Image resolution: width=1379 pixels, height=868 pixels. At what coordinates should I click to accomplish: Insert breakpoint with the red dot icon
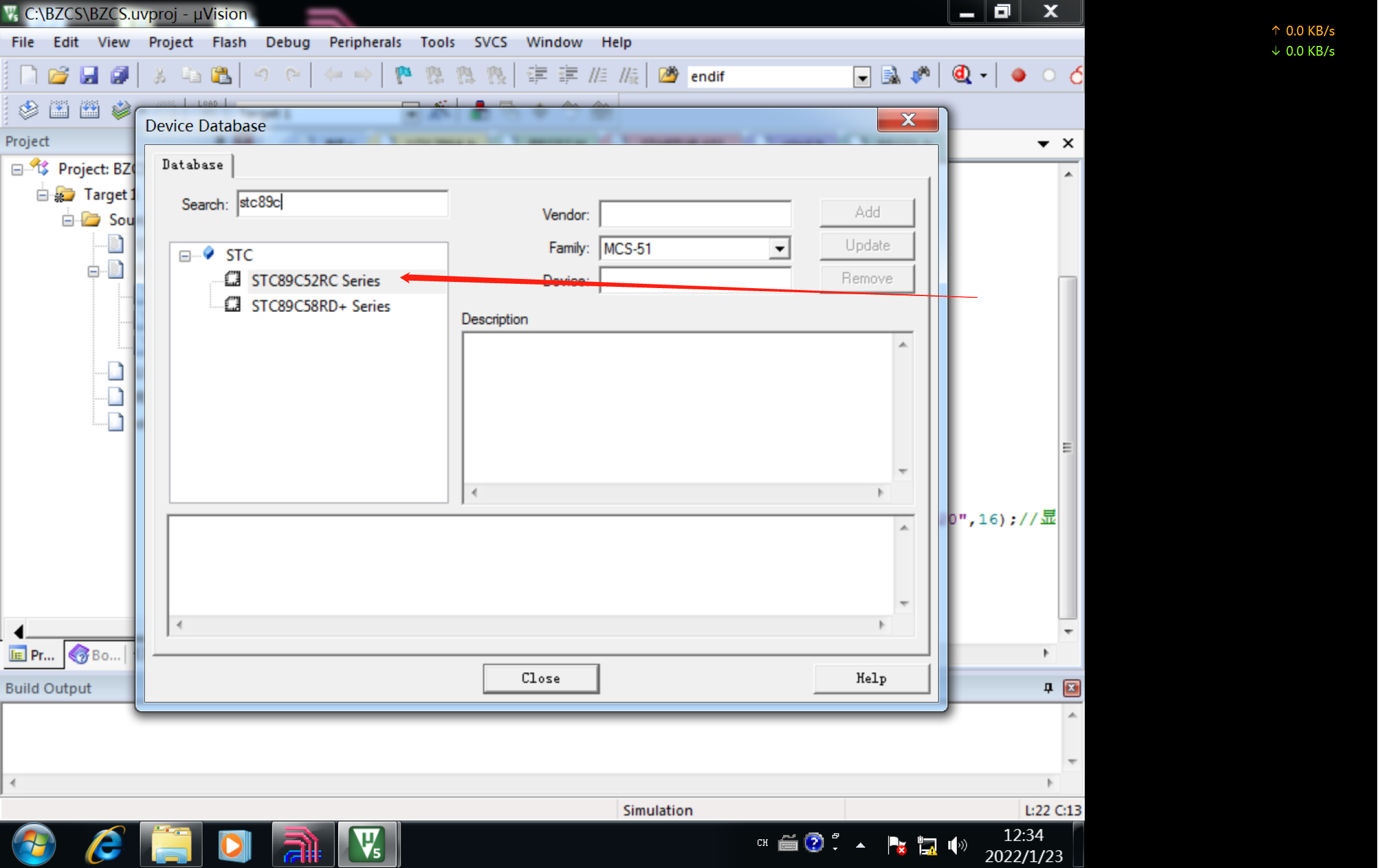point(1018,75)
